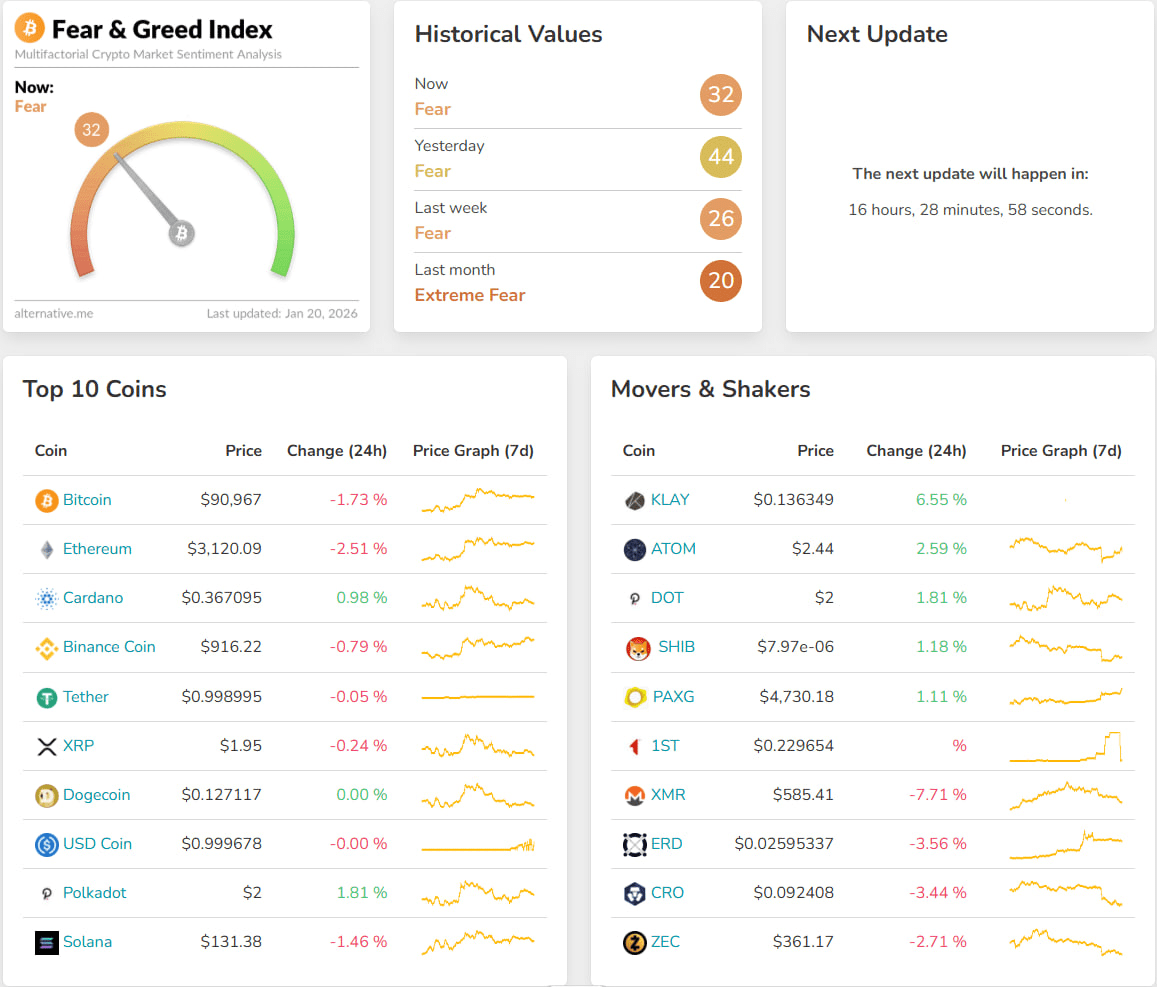Click the DOT icon in Movers & Shakers

tap(635, 598)
